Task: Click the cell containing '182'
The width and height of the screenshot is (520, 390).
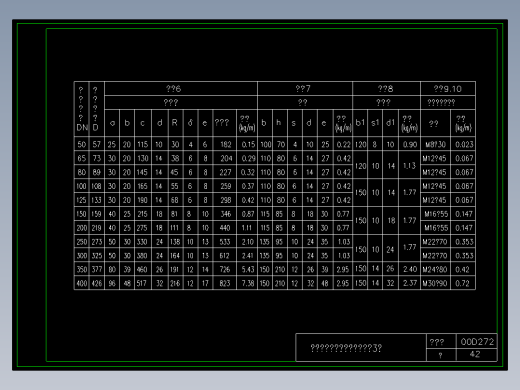Action: (x=226, y=144)
